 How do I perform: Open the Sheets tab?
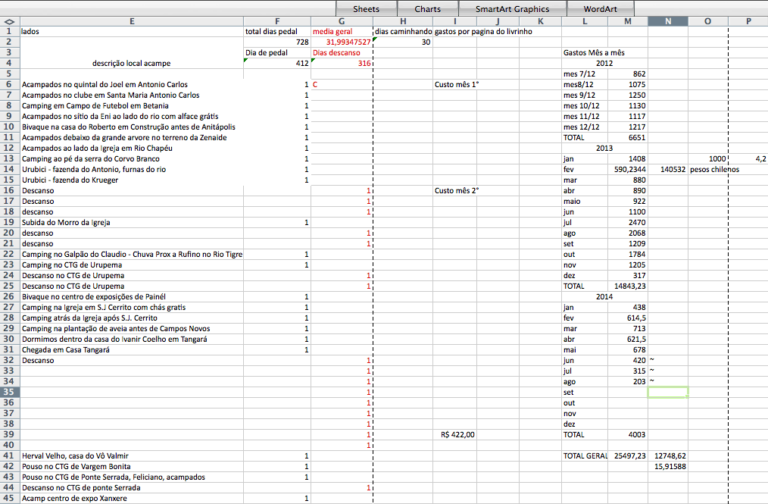pyautogui.click(x=366, y=8)
